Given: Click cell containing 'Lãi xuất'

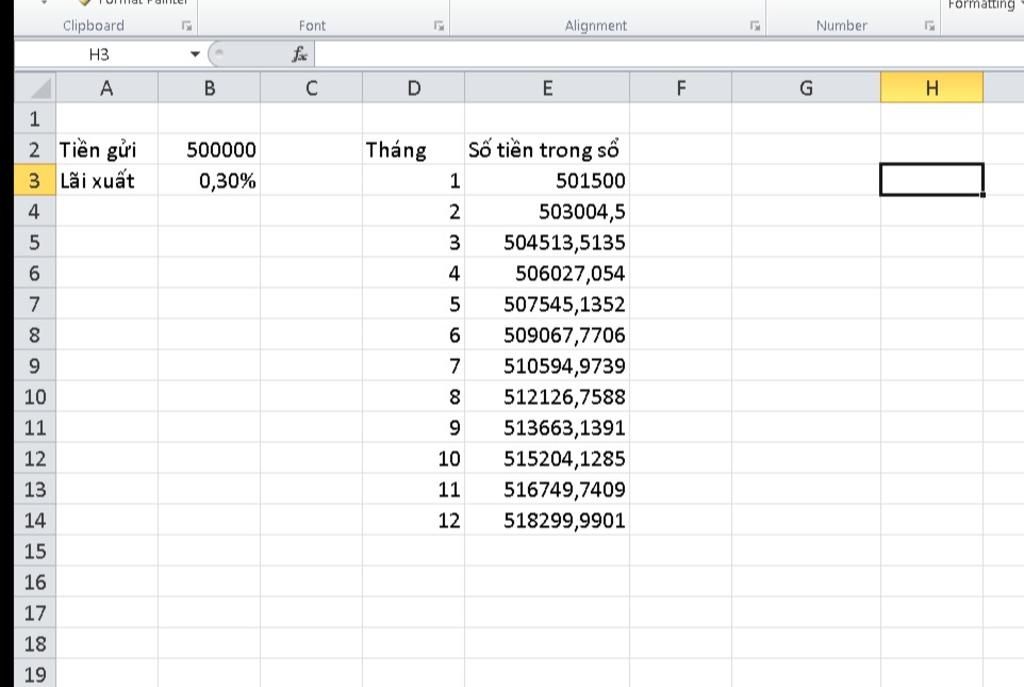Looking at the screenshot, I should 107,180.
